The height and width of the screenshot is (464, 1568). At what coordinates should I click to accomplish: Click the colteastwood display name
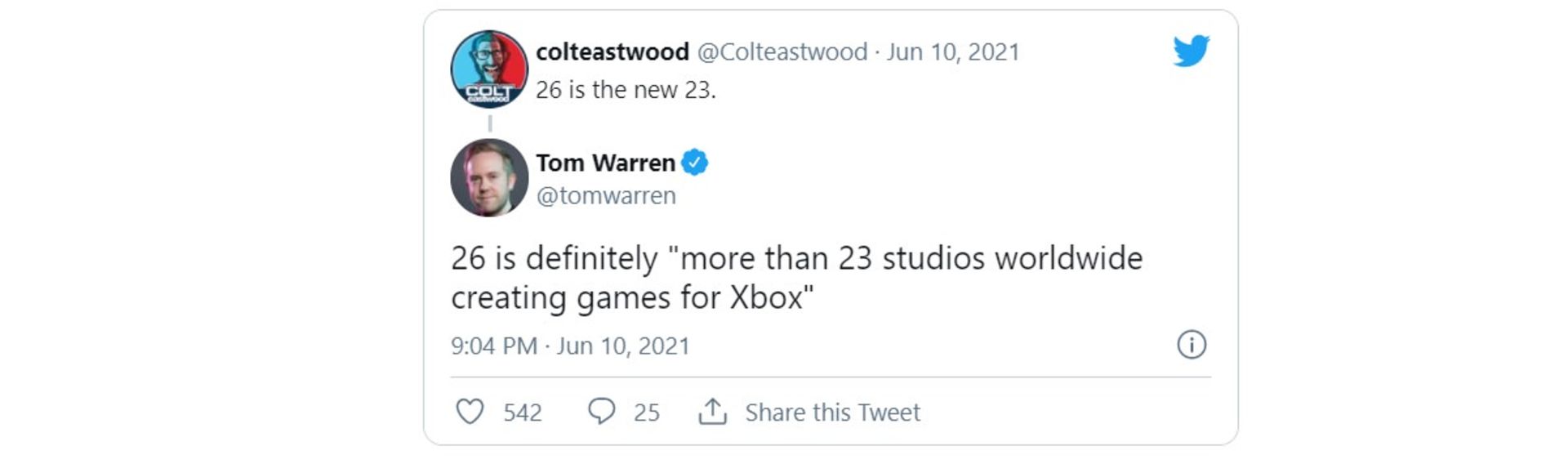(x=612, y=51)
